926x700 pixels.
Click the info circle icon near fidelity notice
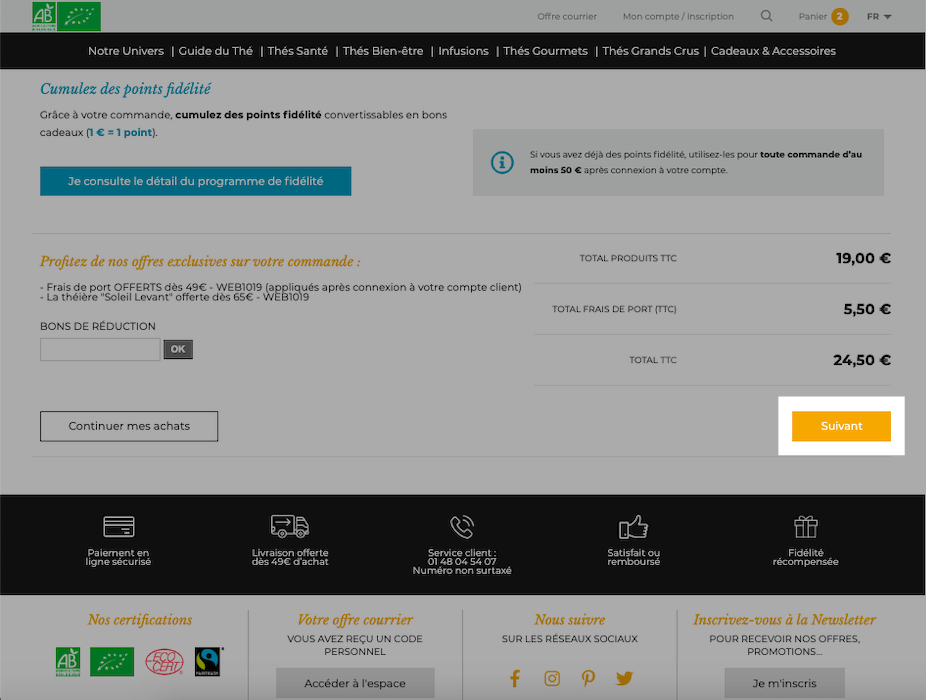point(502,162)
